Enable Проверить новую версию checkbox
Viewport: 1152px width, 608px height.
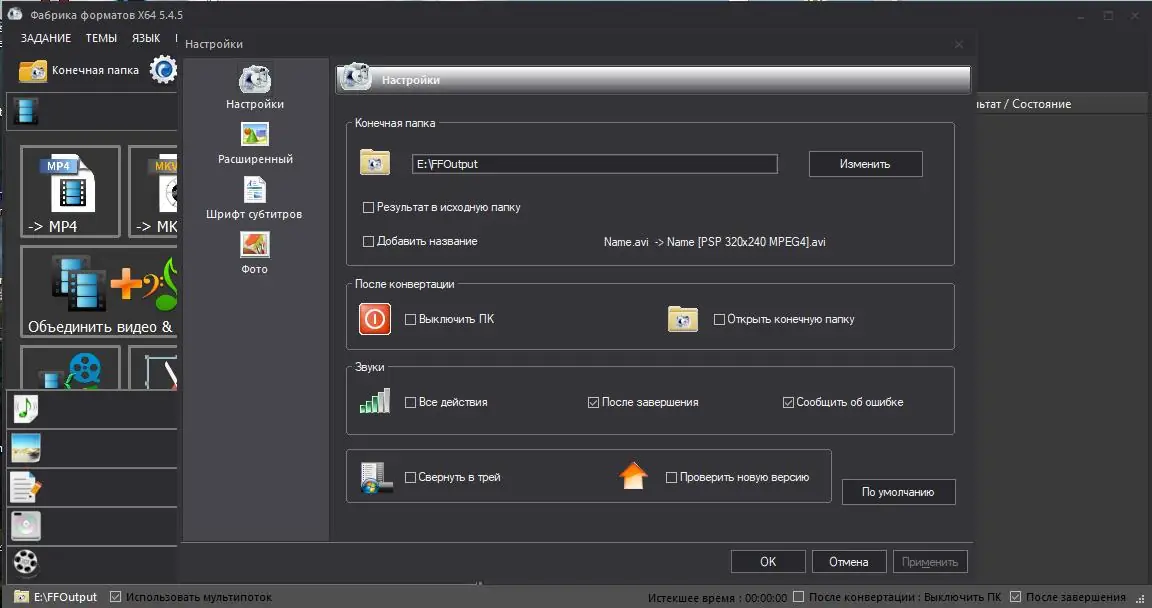pos(672,477)
